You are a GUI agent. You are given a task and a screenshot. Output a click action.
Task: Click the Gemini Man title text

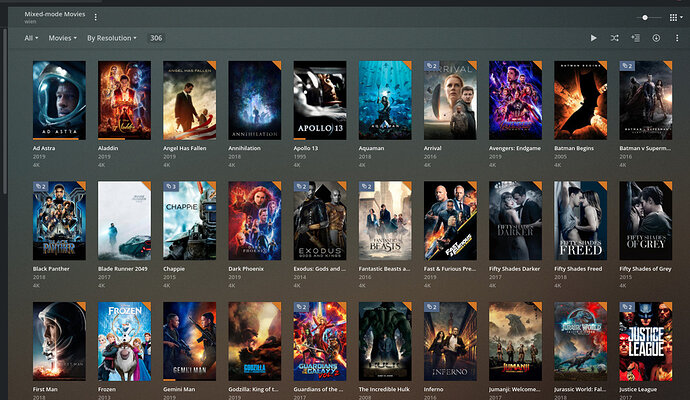coord(179,389)
